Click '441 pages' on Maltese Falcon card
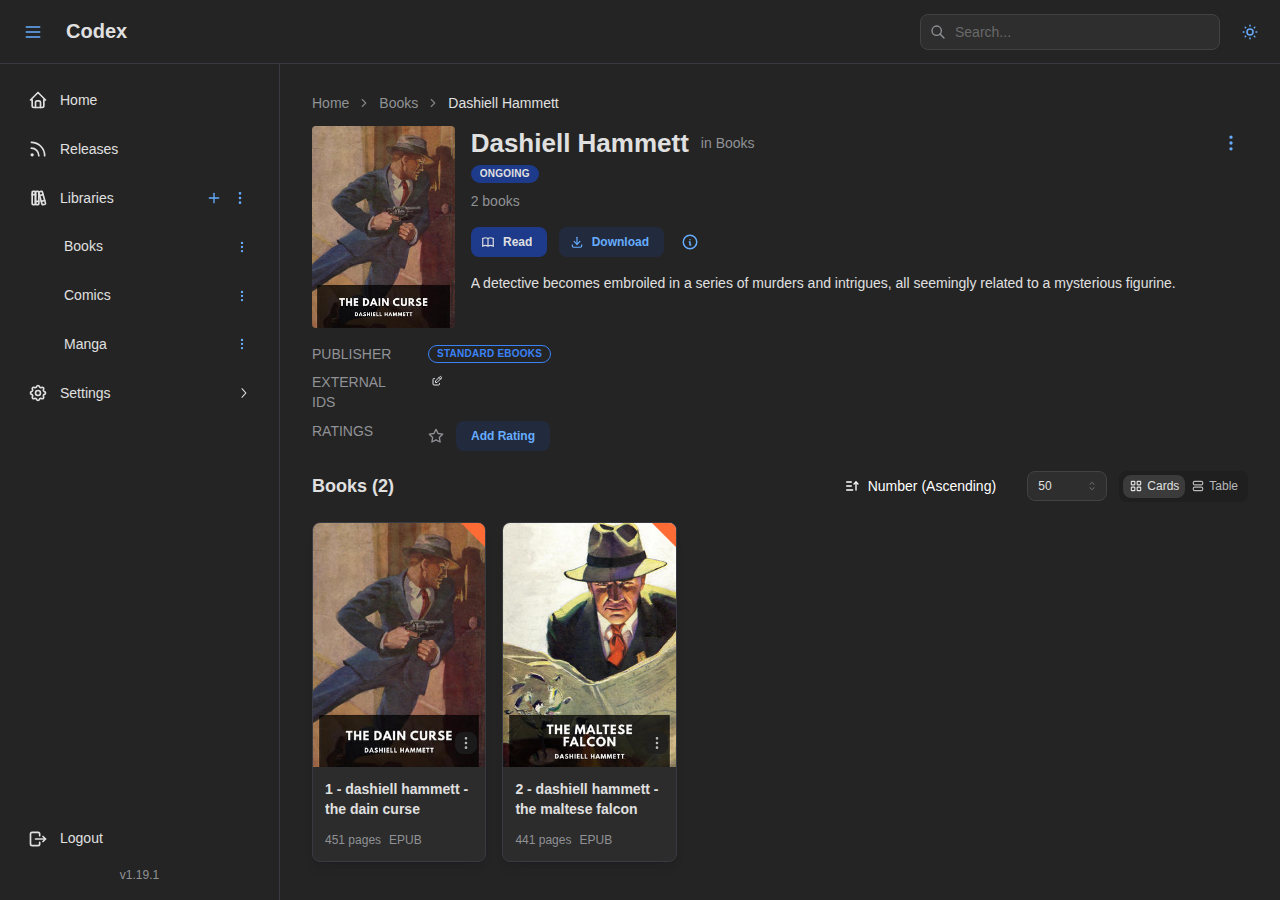Image resolution: width=1280 pixels, height=900 pixels. [x=543, y=840]
